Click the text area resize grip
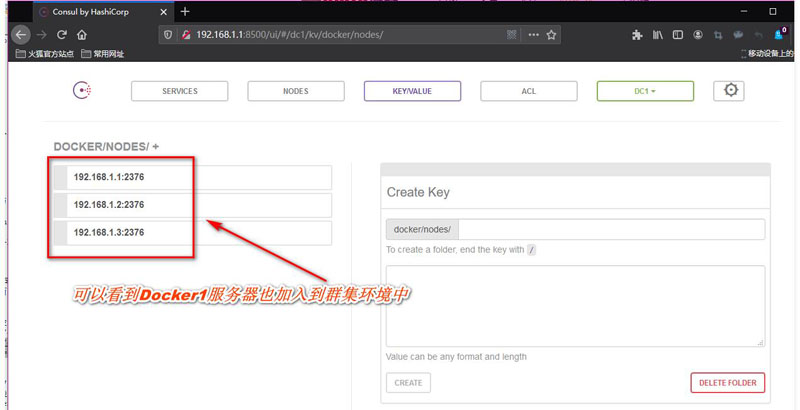Image resolution: width=800 pixels, height=410 pixels. [x=760, y=343]
